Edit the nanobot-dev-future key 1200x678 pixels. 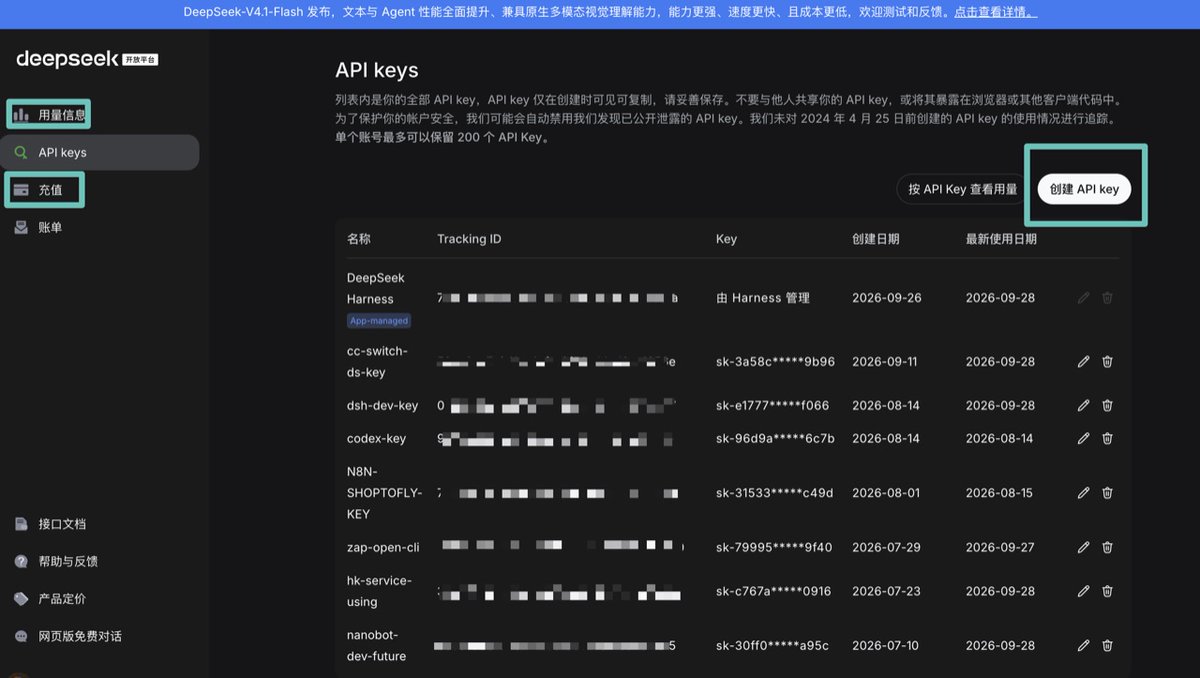1083,646
